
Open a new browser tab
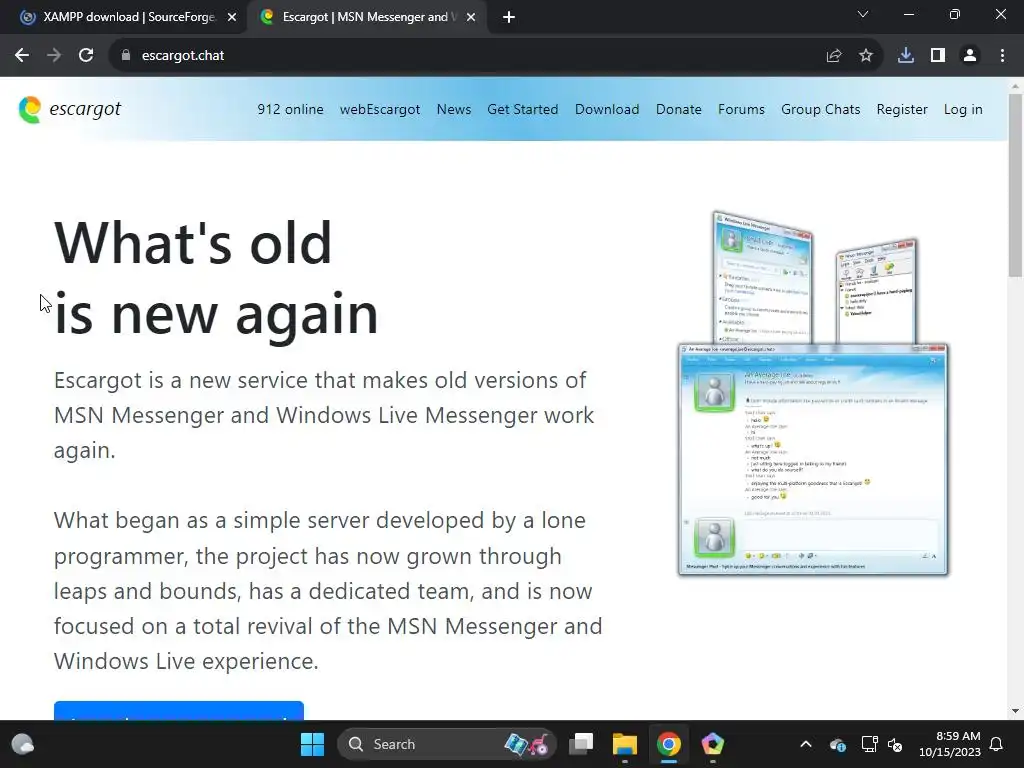(509, 18)
